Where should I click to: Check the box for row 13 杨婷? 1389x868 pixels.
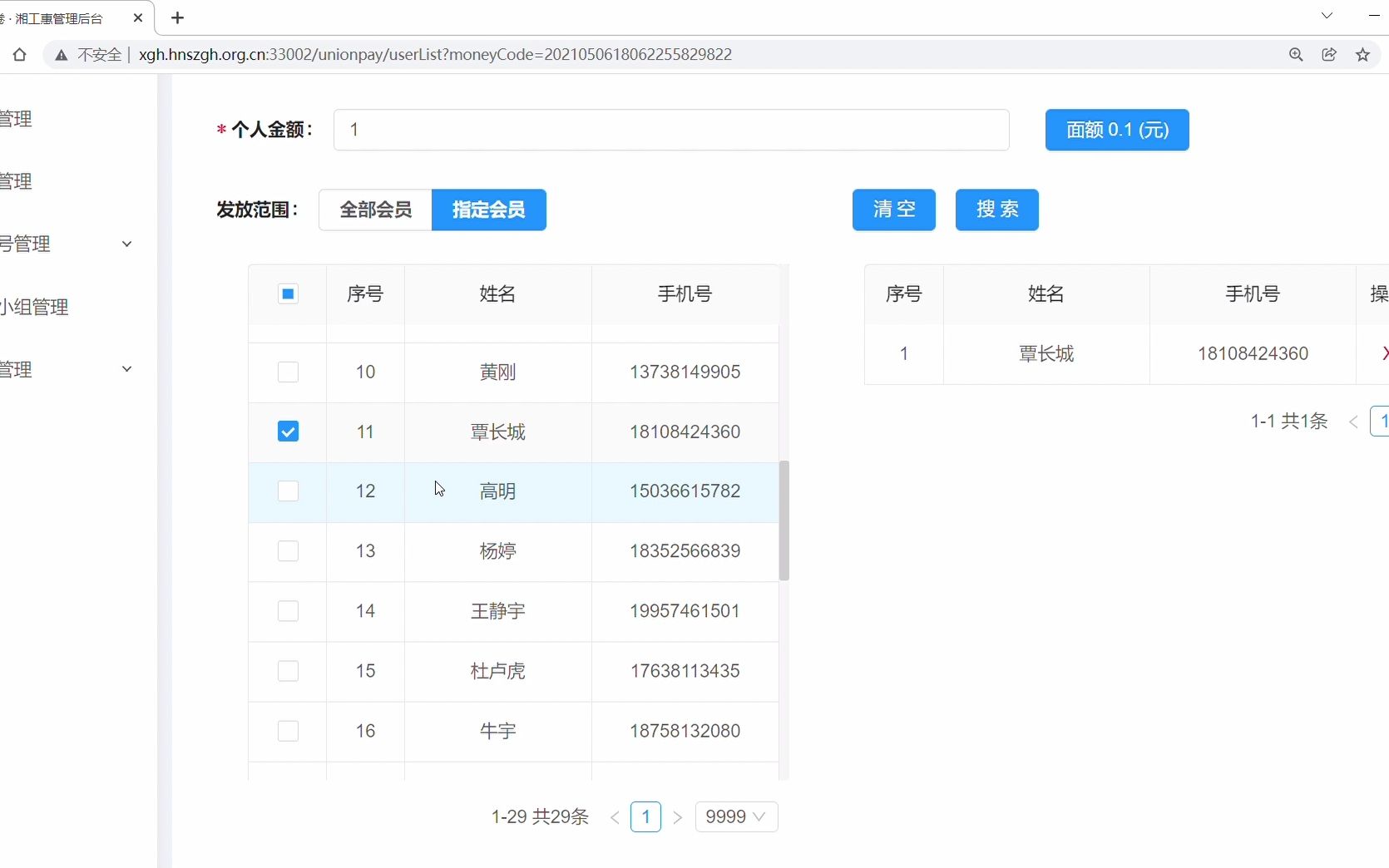pos(288,551)
